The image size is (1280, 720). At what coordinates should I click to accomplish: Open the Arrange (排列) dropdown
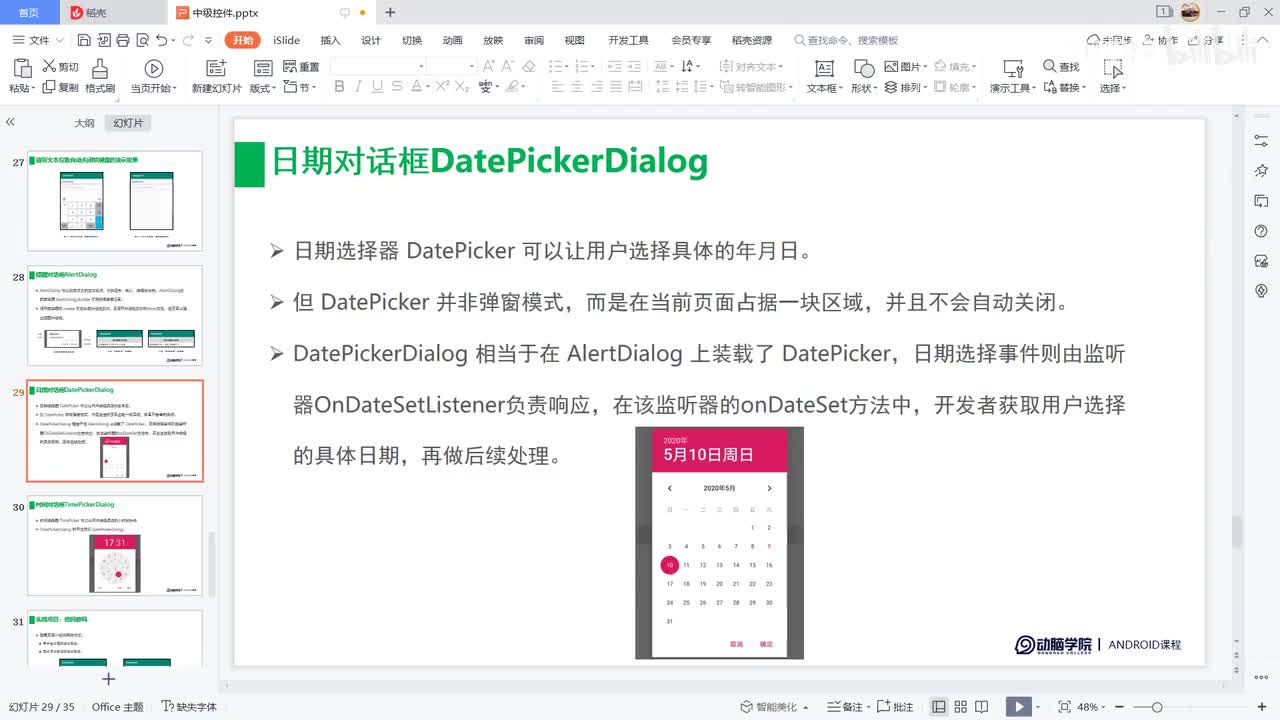[906, 87]
